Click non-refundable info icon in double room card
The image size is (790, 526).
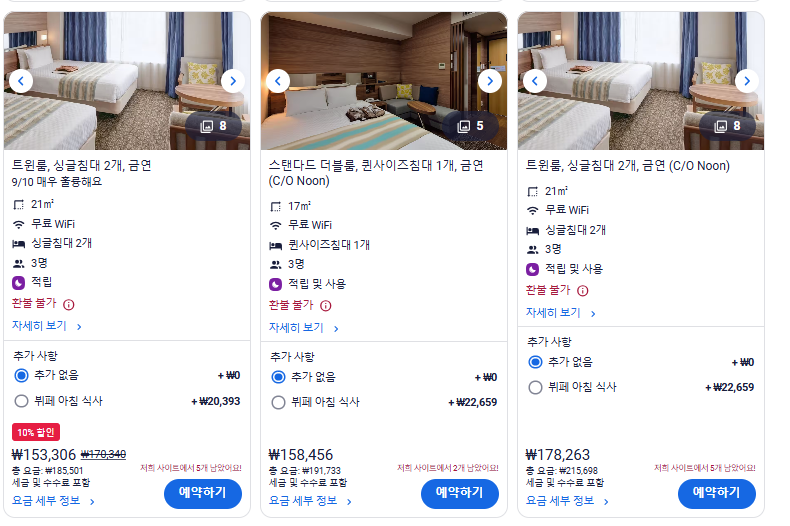tap(326, 306)
